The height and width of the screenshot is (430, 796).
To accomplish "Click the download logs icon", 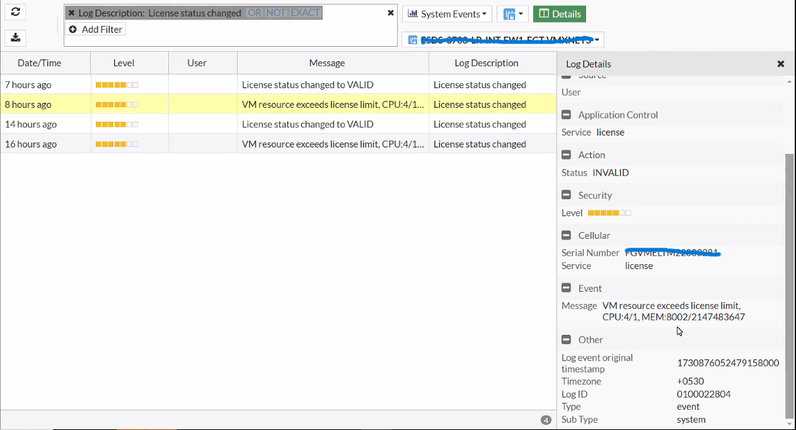I will pos(15,38).
